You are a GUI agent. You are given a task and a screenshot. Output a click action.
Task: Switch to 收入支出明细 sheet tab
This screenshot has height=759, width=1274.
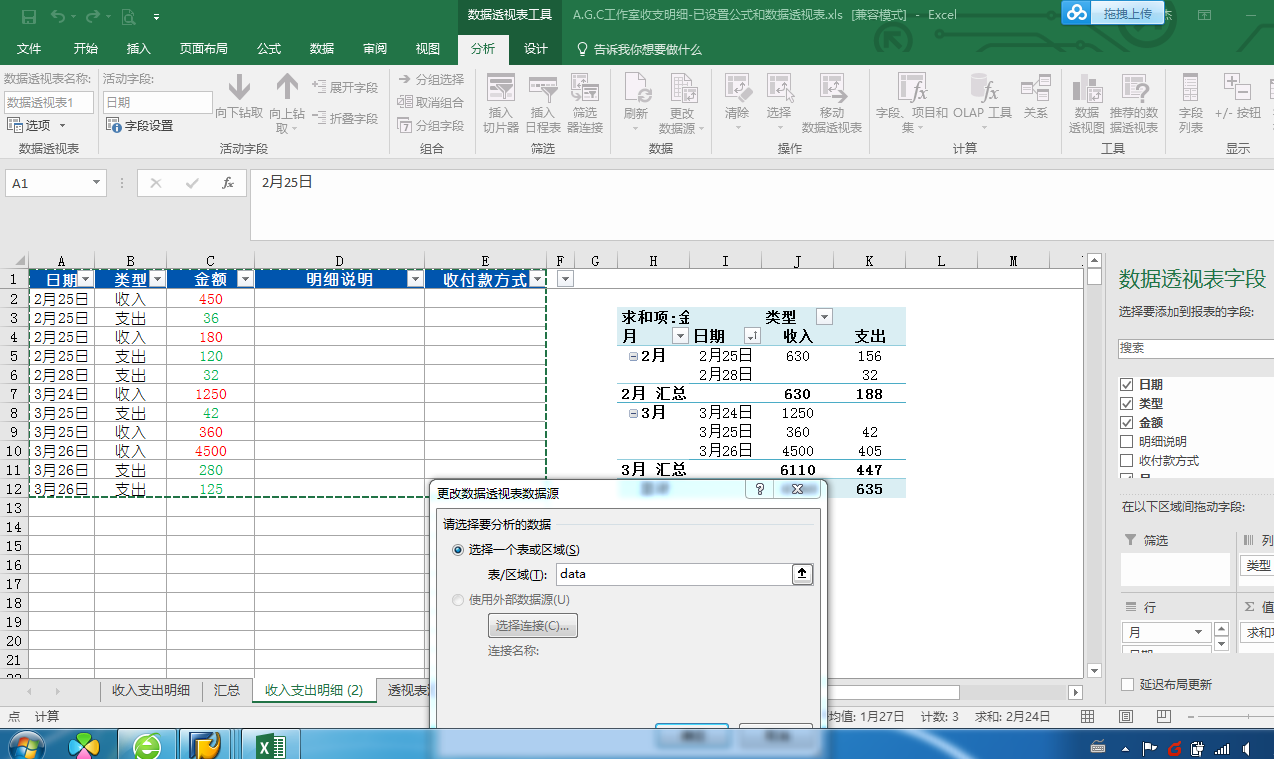[151, 690]
